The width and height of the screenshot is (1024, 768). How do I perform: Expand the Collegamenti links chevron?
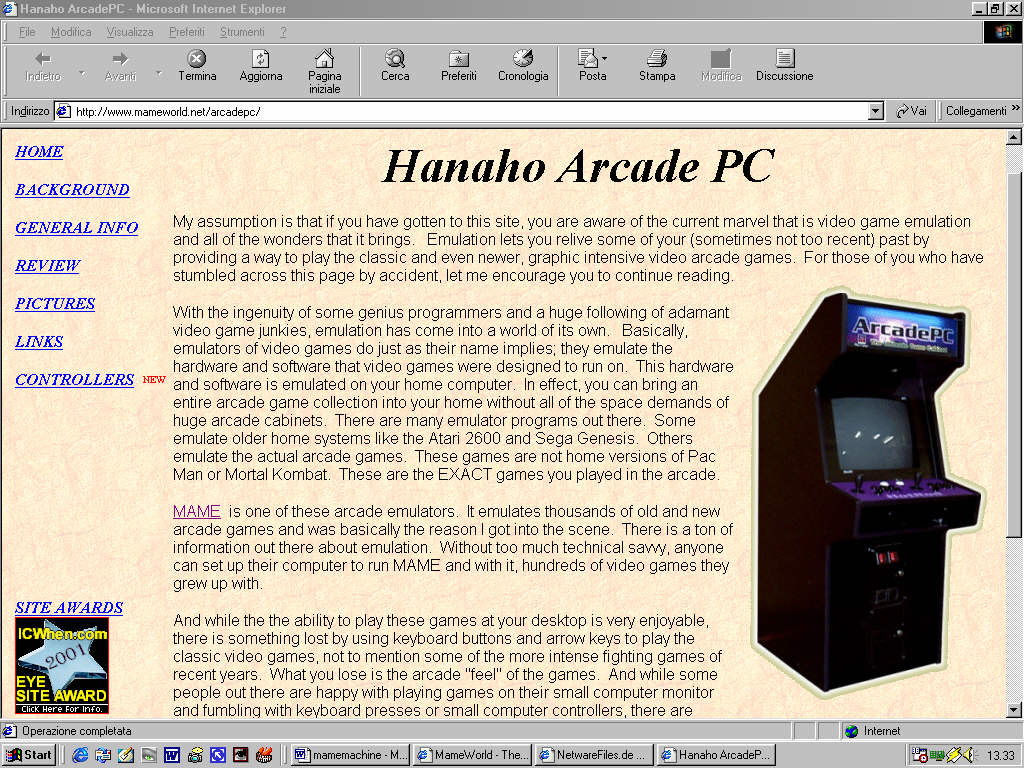coord(1016,108)
